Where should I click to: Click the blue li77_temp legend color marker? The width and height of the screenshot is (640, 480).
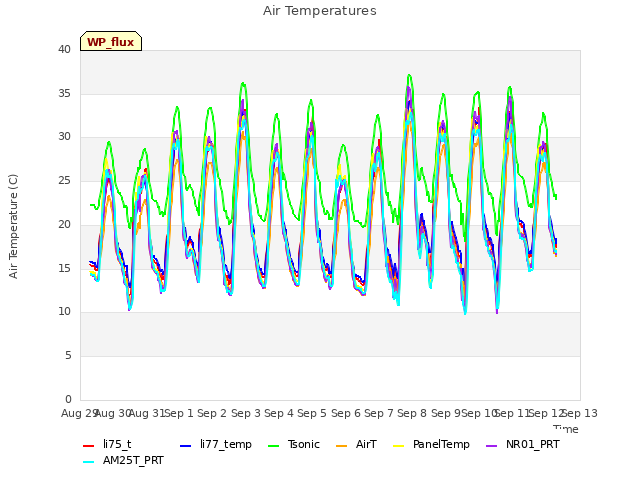pyautogui.click(x=186, y=446)
